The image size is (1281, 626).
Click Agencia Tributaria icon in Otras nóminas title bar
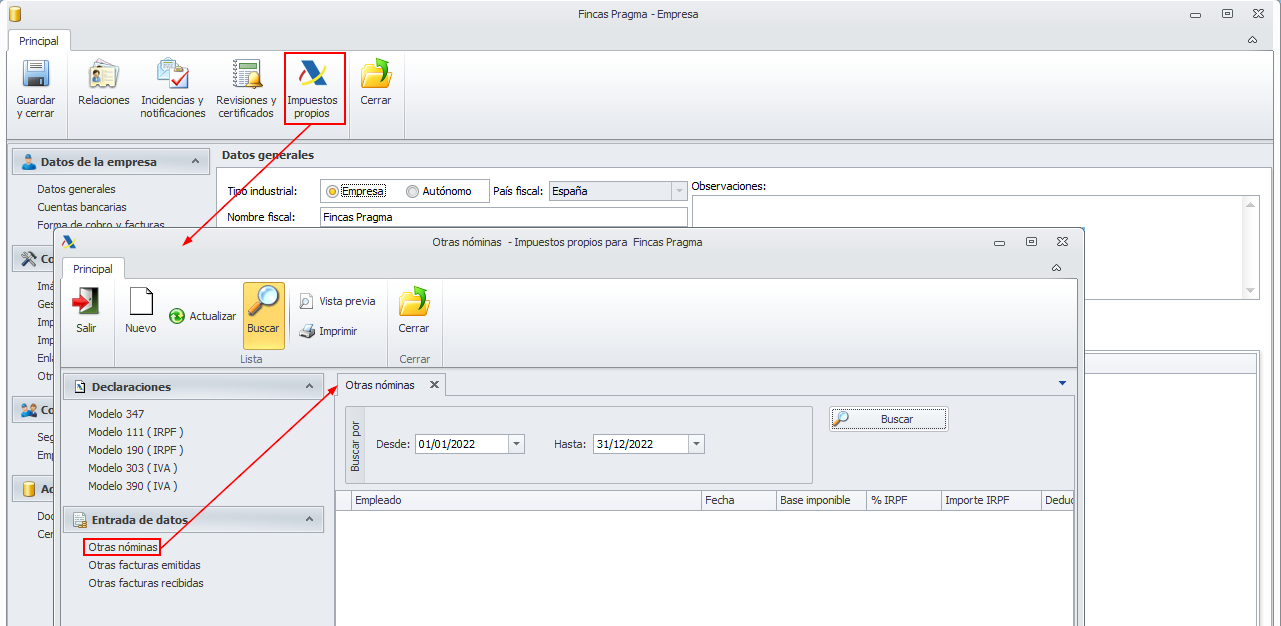tap(69, 242)
